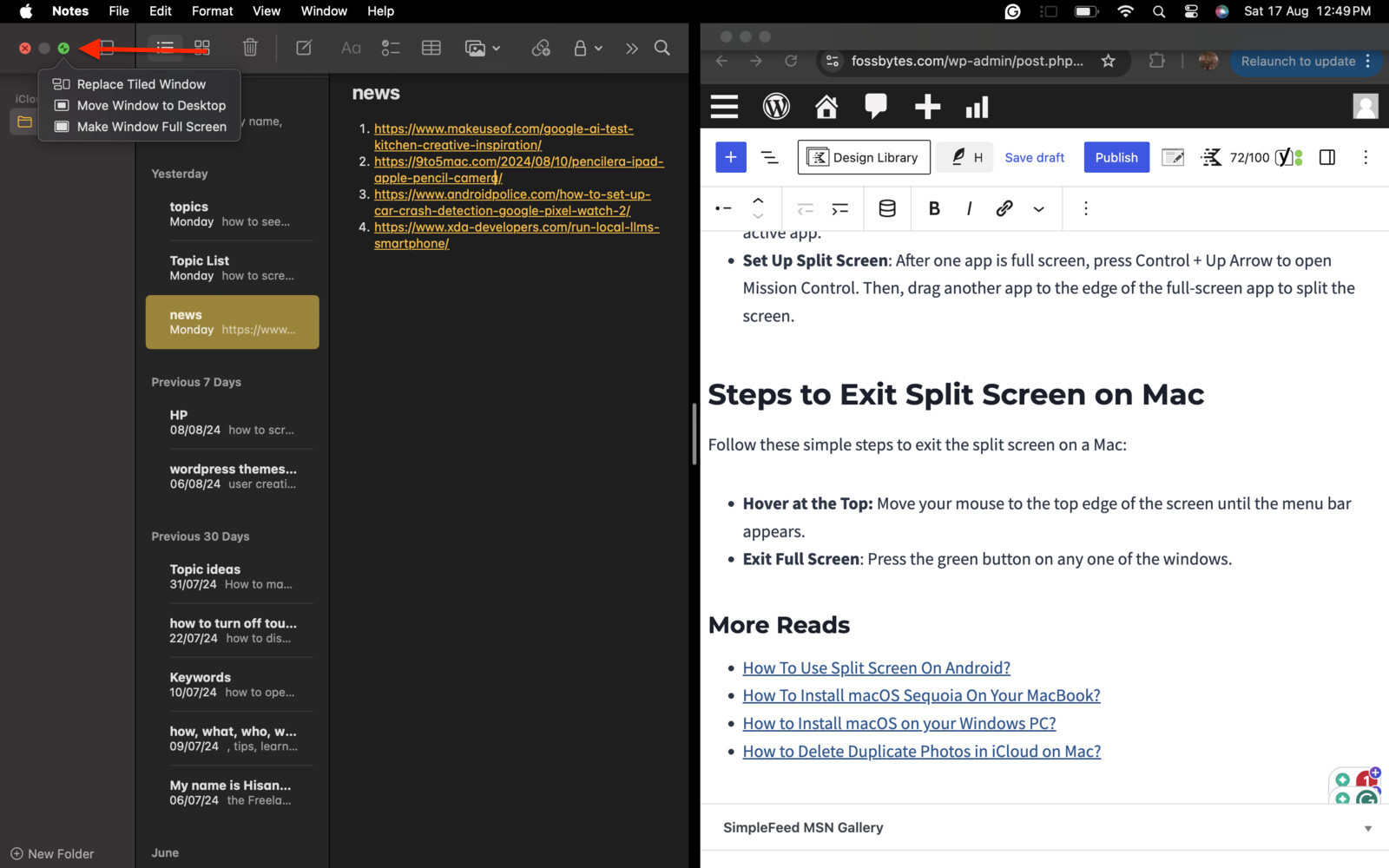1389x868 pixels.
Task: Open the Notes search icon
Action: (662, 48)
